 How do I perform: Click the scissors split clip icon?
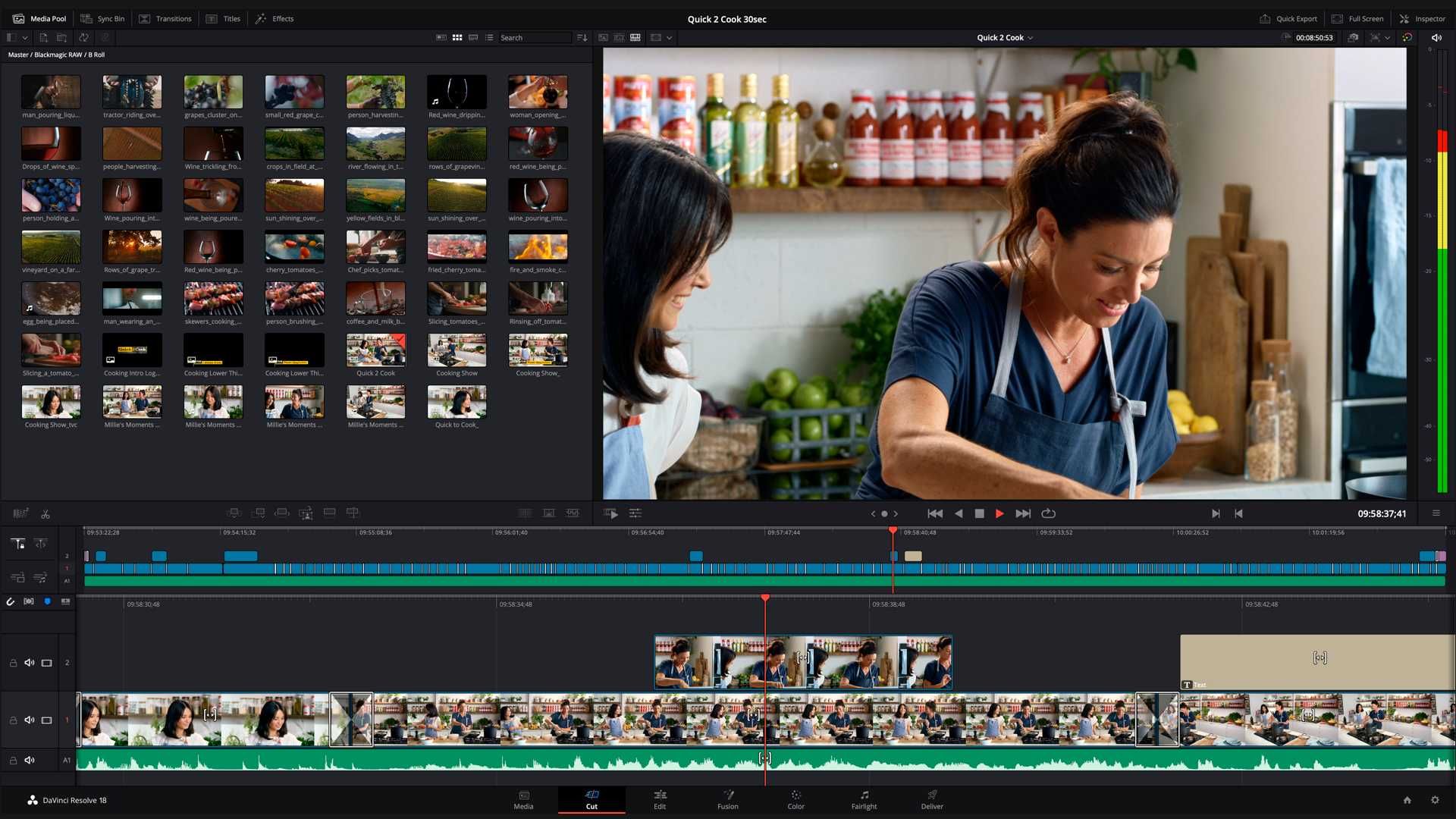point(45,514)
